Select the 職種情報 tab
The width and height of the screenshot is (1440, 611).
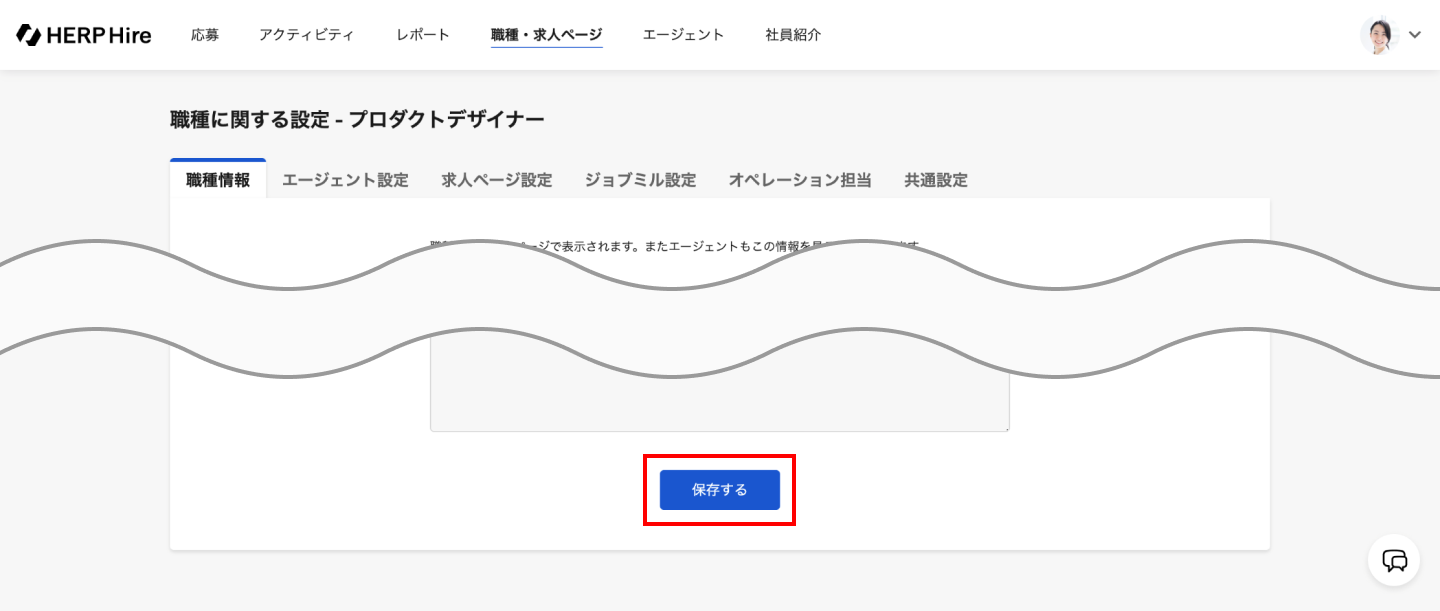[x=218, y=180]
